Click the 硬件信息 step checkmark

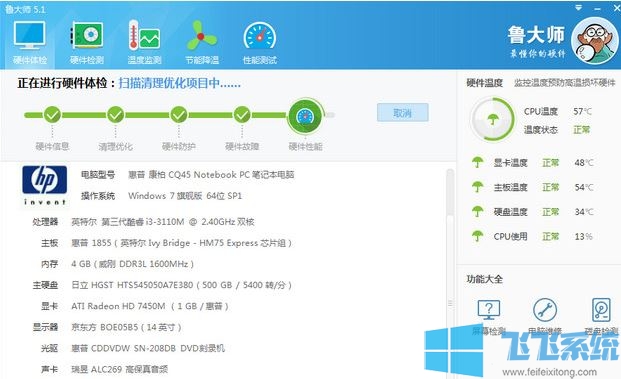pyautogui.click(x=52, y=115)
